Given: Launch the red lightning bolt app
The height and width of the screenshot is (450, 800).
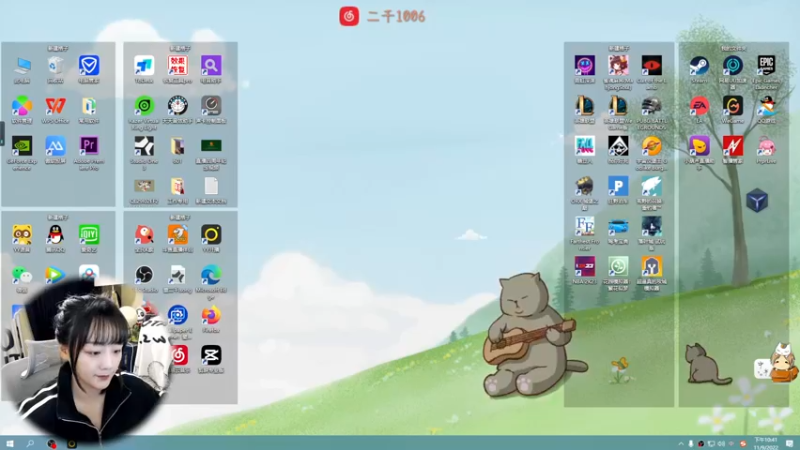Looking at the screenshot, I should (733, 146).
